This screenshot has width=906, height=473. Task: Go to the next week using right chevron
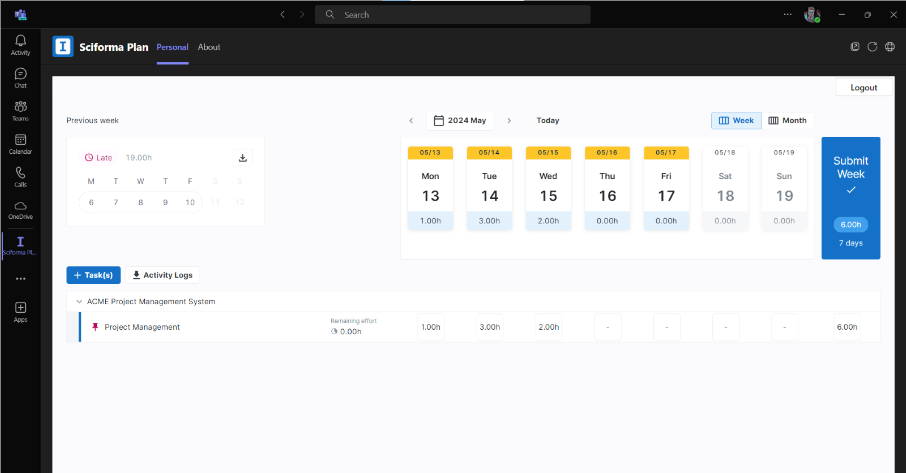[509, 120]
